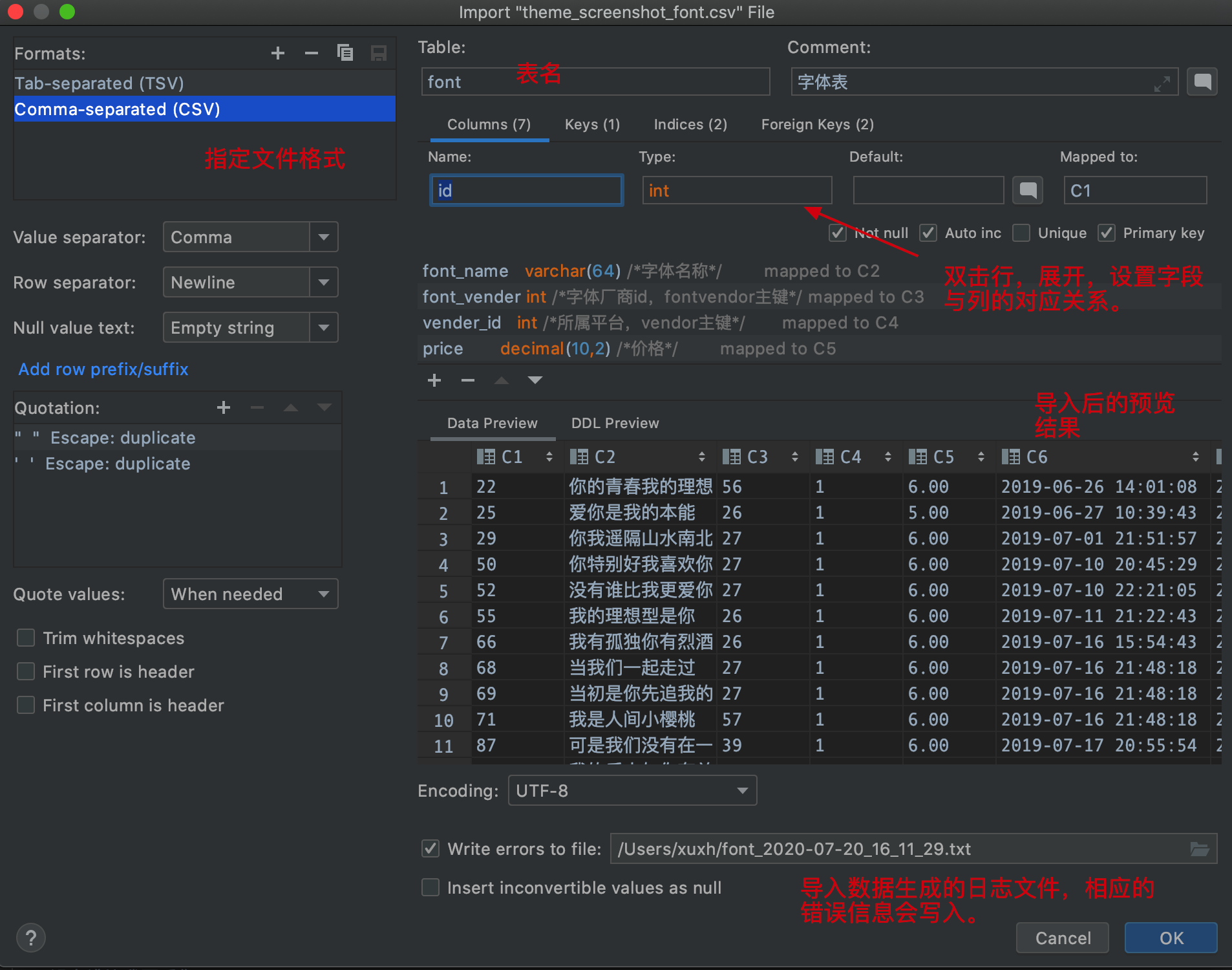The height and width of the screenshot is (970, 1232).
Task: Select the Tab-separated (TSV) format
Action: pos(205,83)
